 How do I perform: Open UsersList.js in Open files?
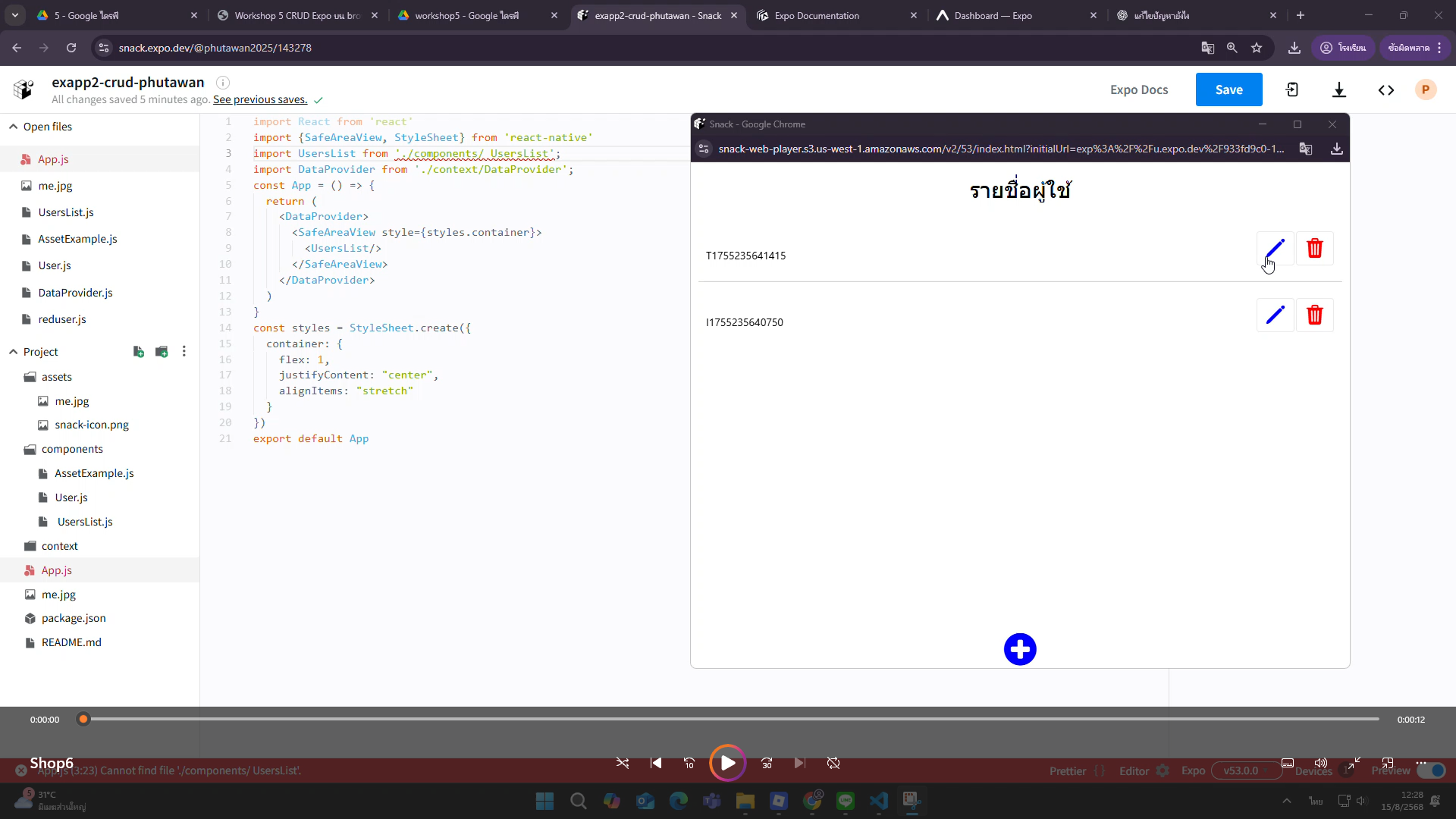(x=66, y=212)
